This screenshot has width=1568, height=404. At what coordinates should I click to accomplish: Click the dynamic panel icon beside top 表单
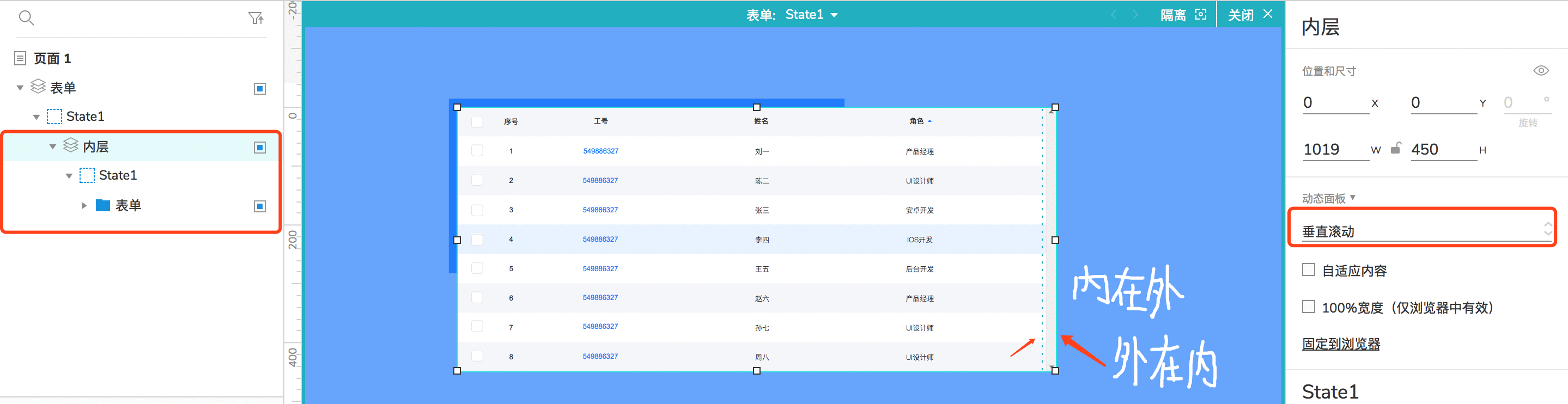pos(38,87)
